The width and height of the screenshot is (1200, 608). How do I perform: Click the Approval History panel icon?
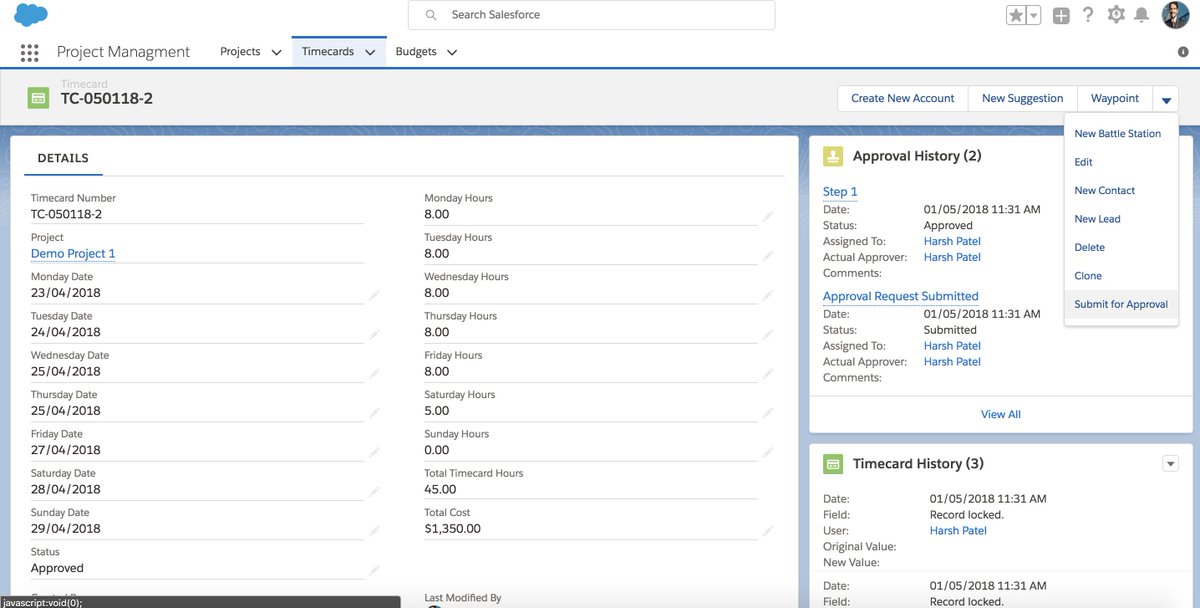pos(833,156)
